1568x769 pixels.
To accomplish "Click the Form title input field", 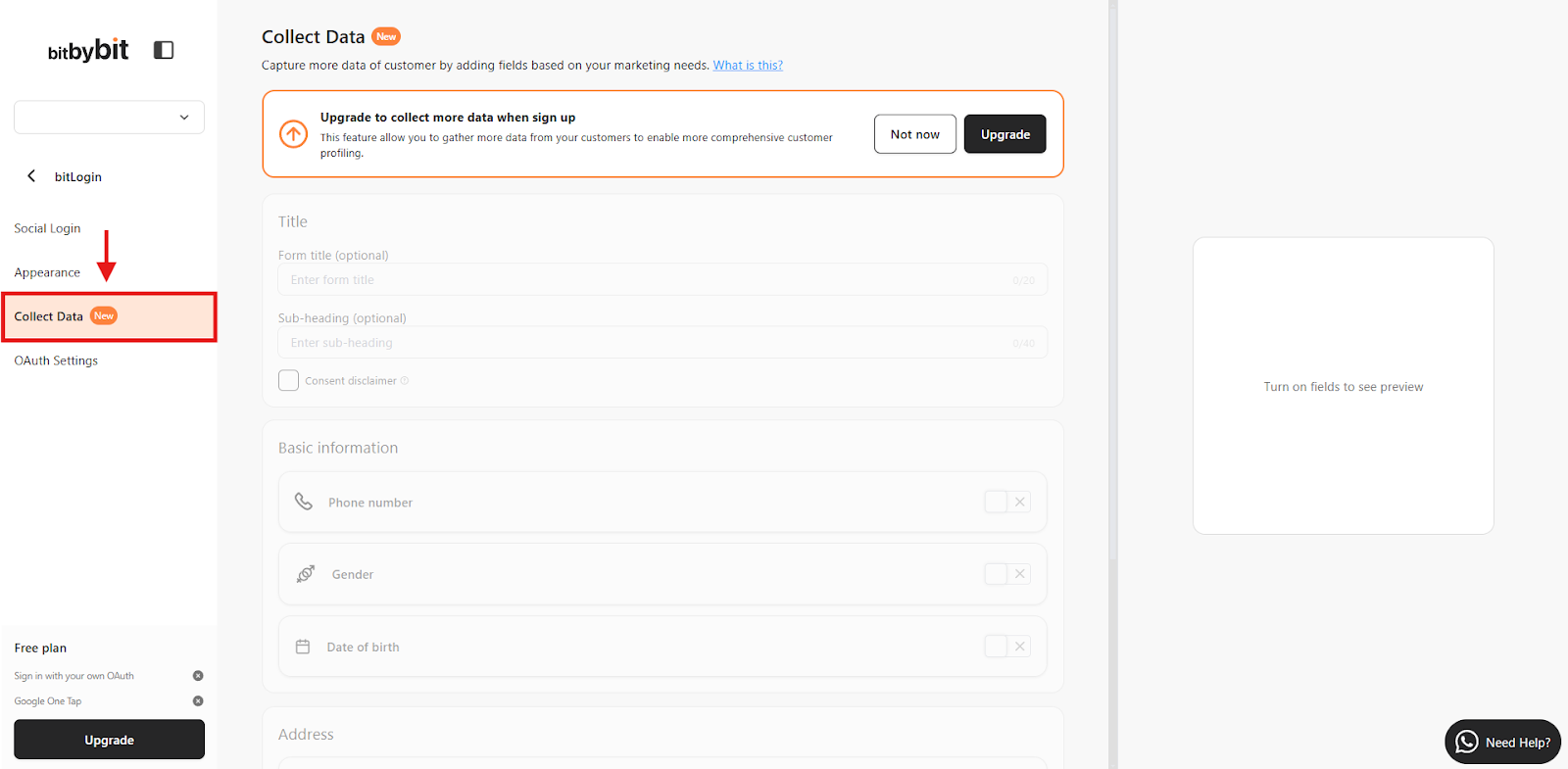I will pyautogui.click(x=662, y=280).
